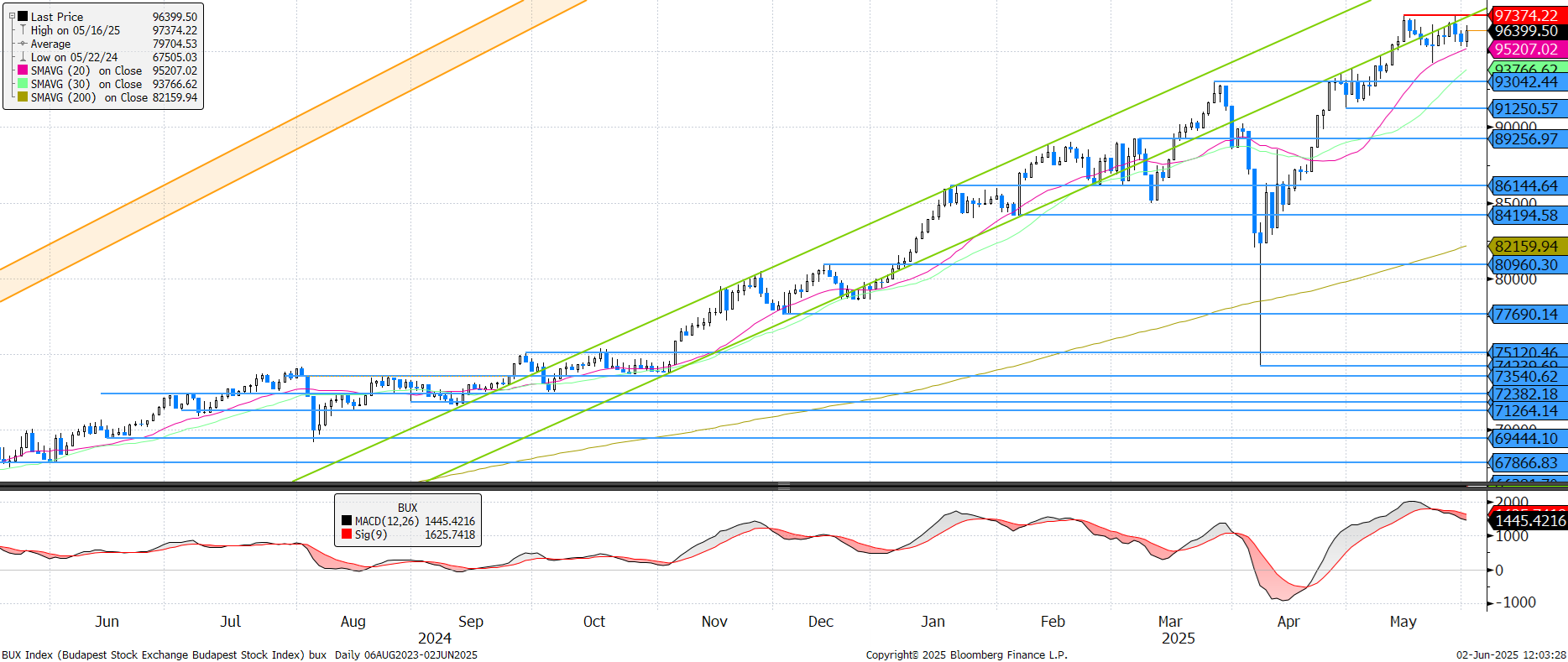Screen dimensions: 1568x662
Task: Select the light green SMAVG (30) swatch
Action: [x=23, y=84]
